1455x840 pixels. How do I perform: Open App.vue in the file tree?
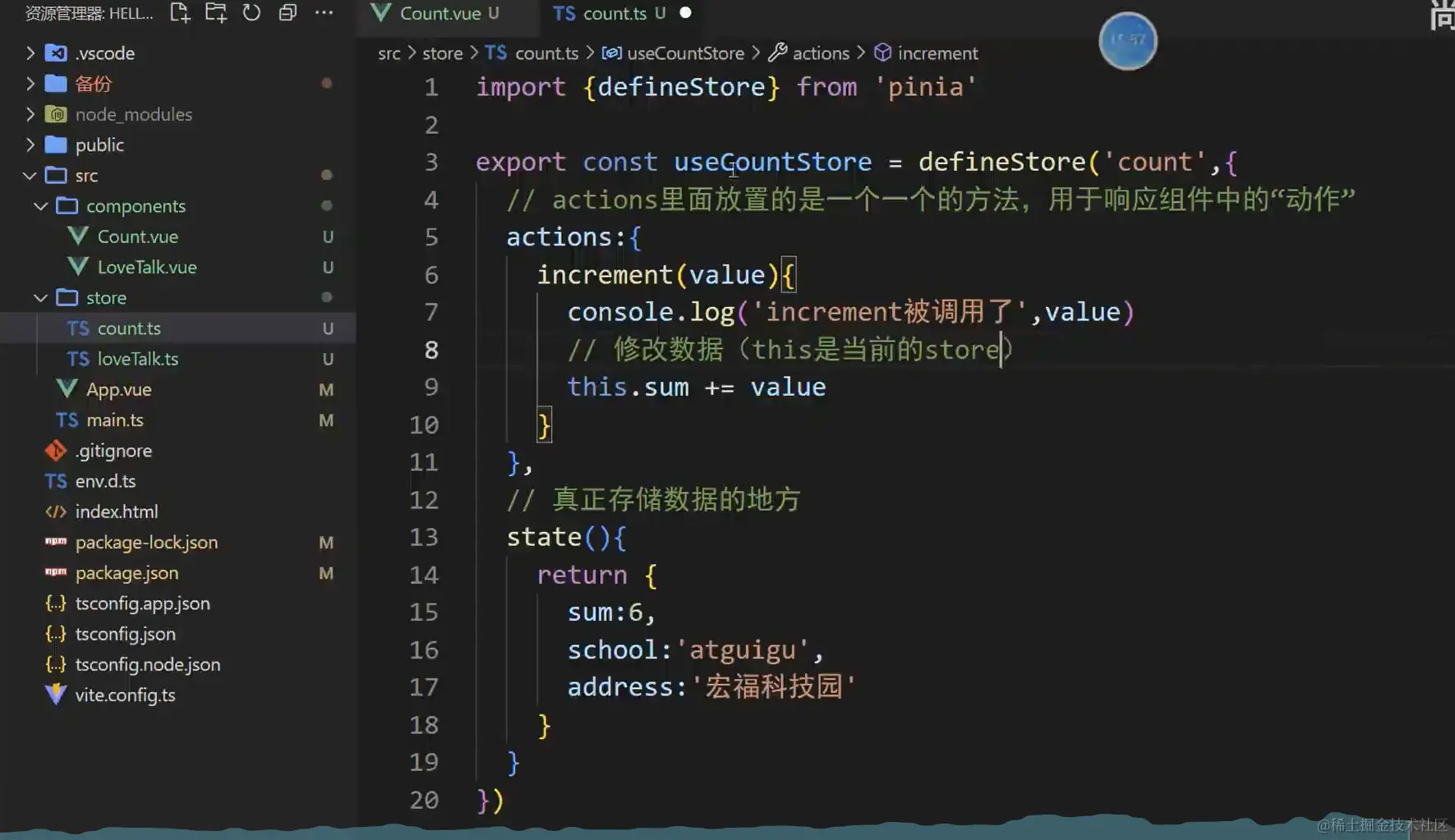118,389
